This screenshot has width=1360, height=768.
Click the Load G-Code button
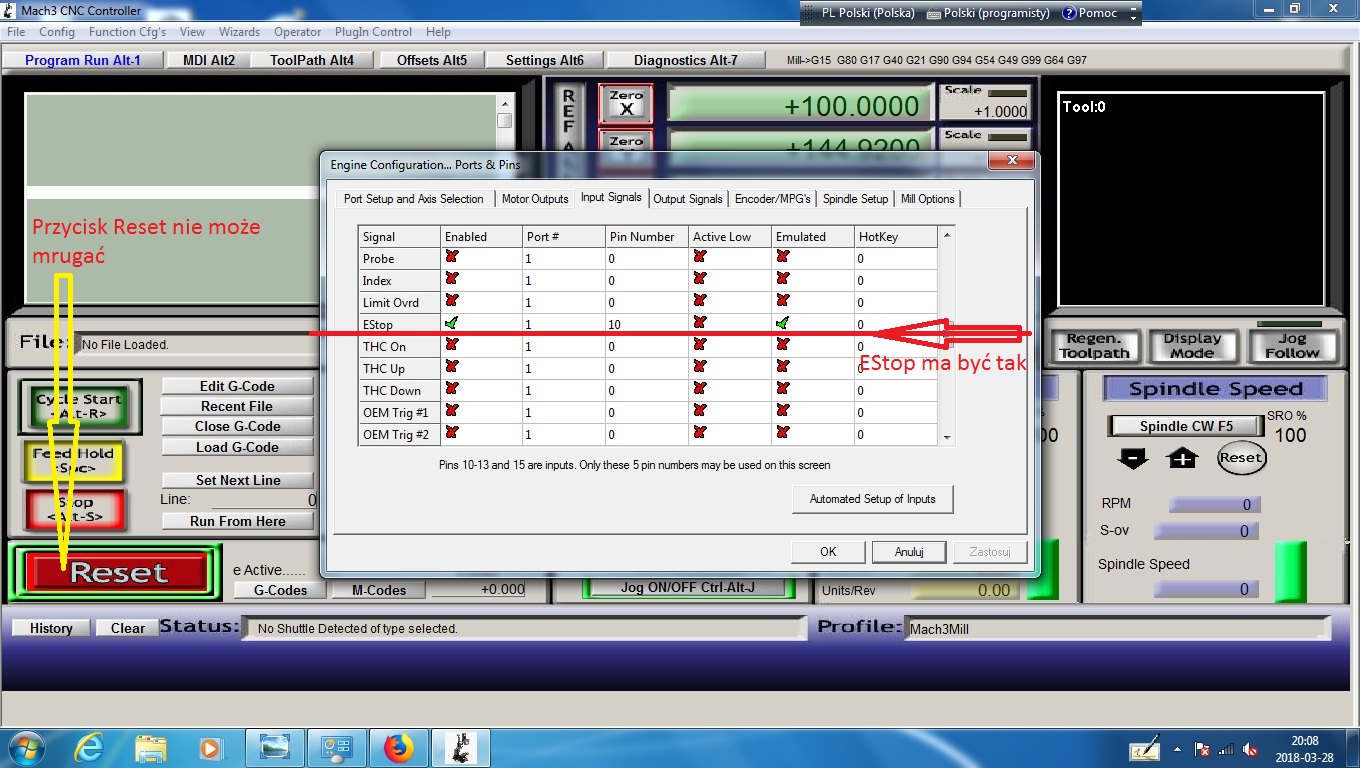[x=237, y=447]
